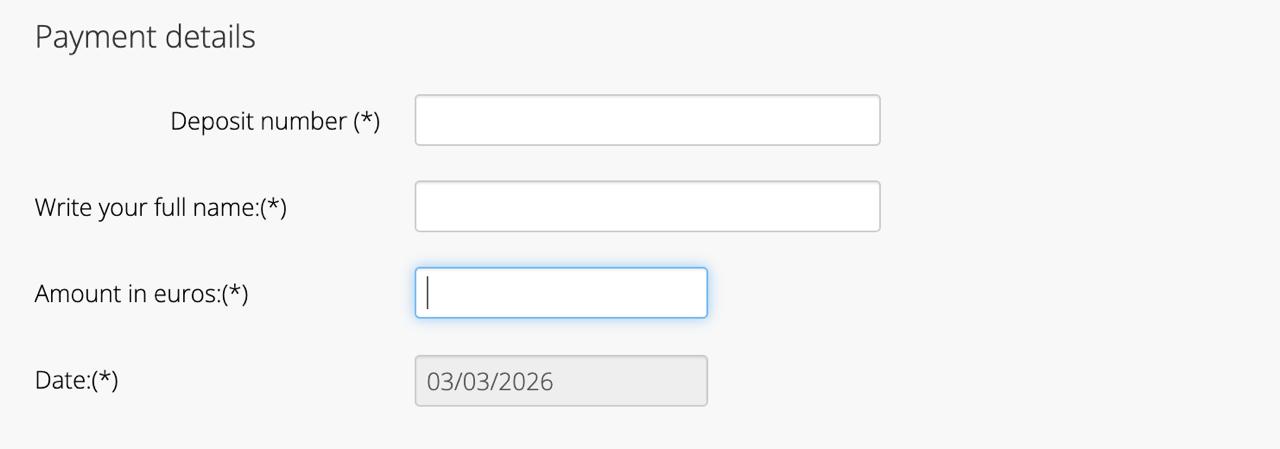Click the asterisk next to Amount in euros
Image resolution: width=1280 pixels, height=449 pixels.
click(x=235, y=293)
